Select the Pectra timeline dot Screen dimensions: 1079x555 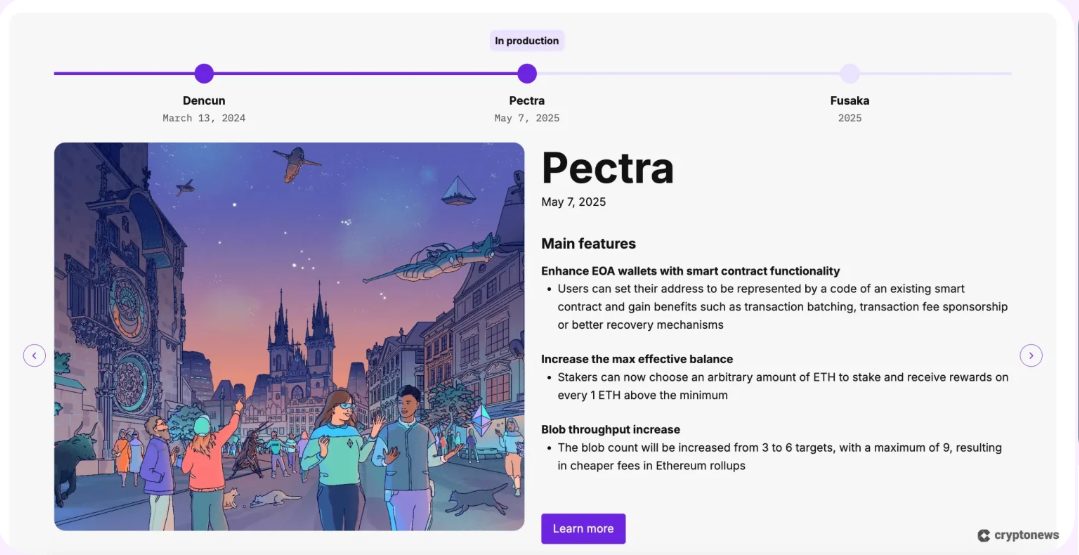527,73
